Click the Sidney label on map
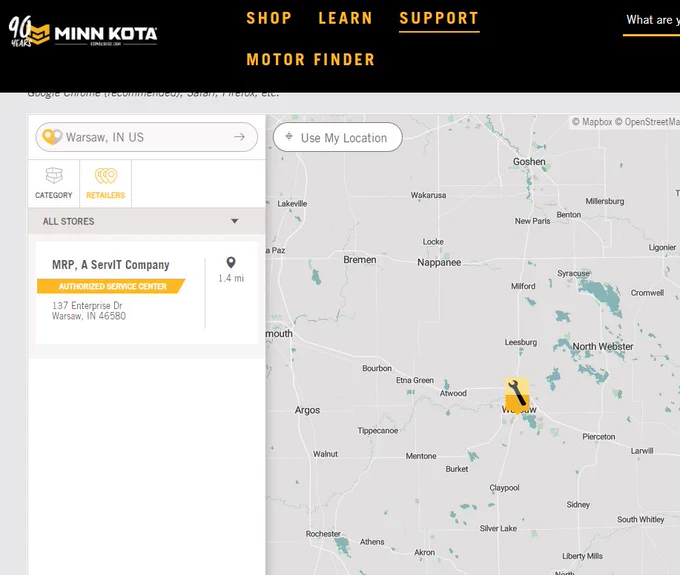This screenshot has width=680, height=575. [x=578, y=505]
